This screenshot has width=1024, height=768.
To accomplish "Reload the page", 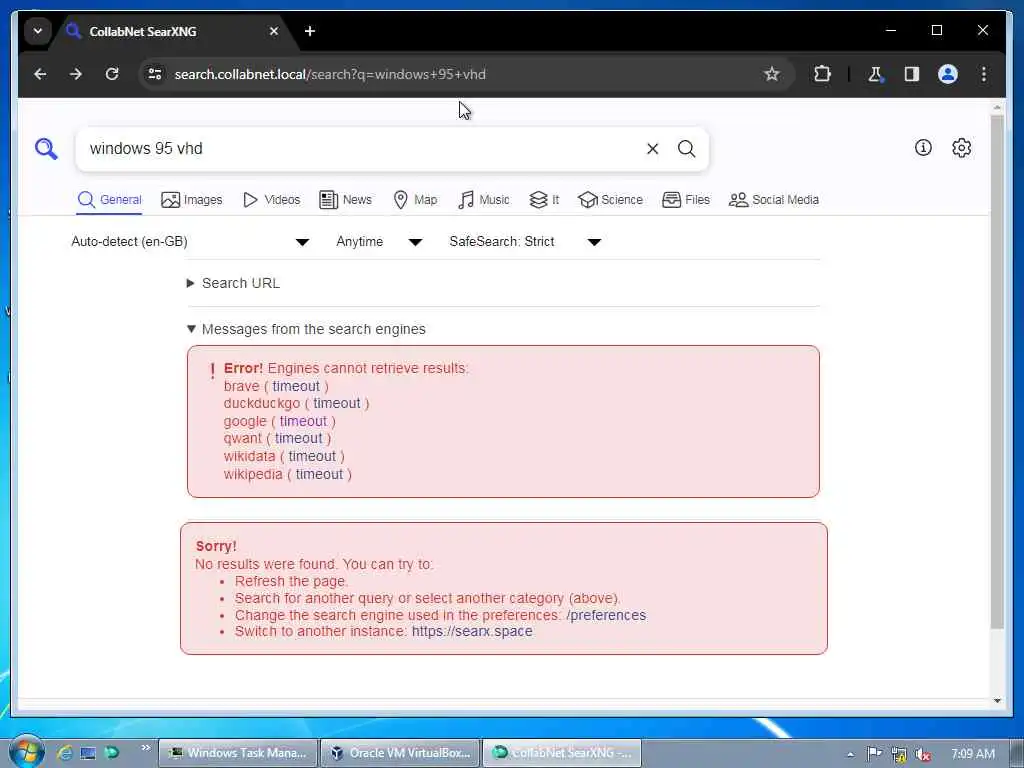I will point(112,74).
